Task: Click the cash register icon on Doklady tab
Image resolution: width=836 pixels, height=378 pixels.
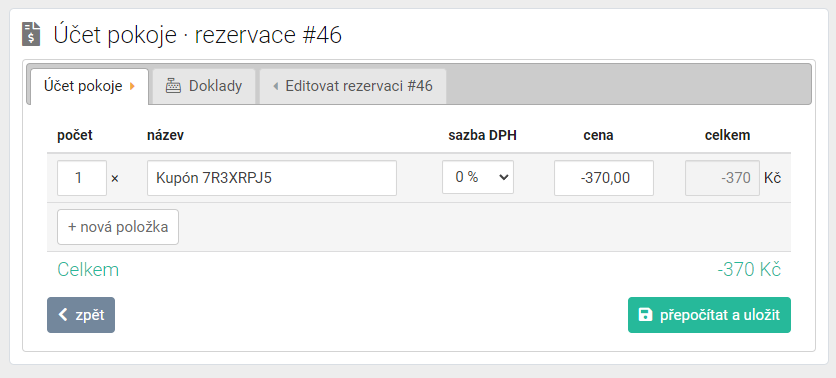Action: 173,86
